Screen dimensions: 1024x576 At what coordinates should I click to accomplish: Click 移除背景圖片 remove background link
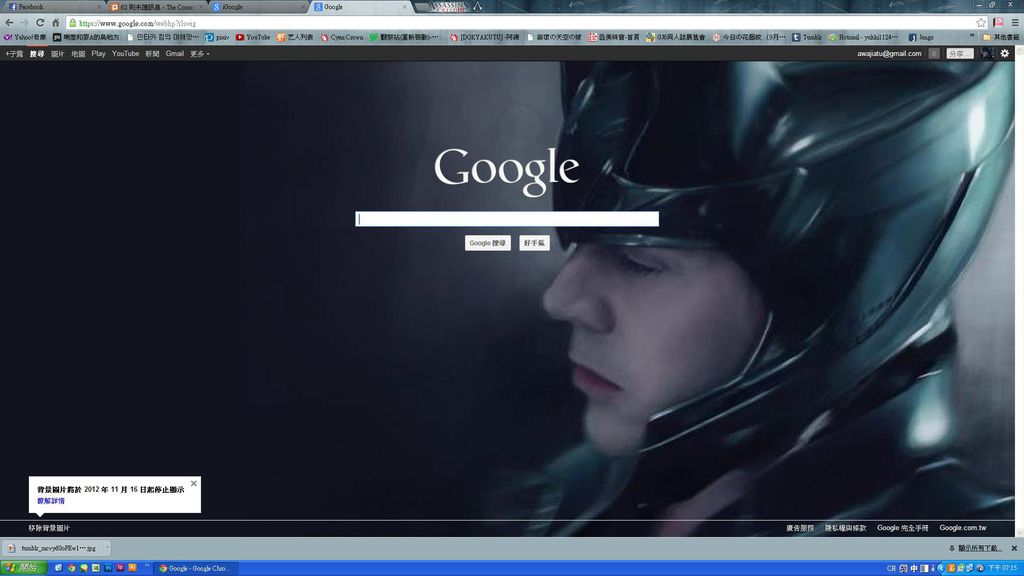click(49, 528)
